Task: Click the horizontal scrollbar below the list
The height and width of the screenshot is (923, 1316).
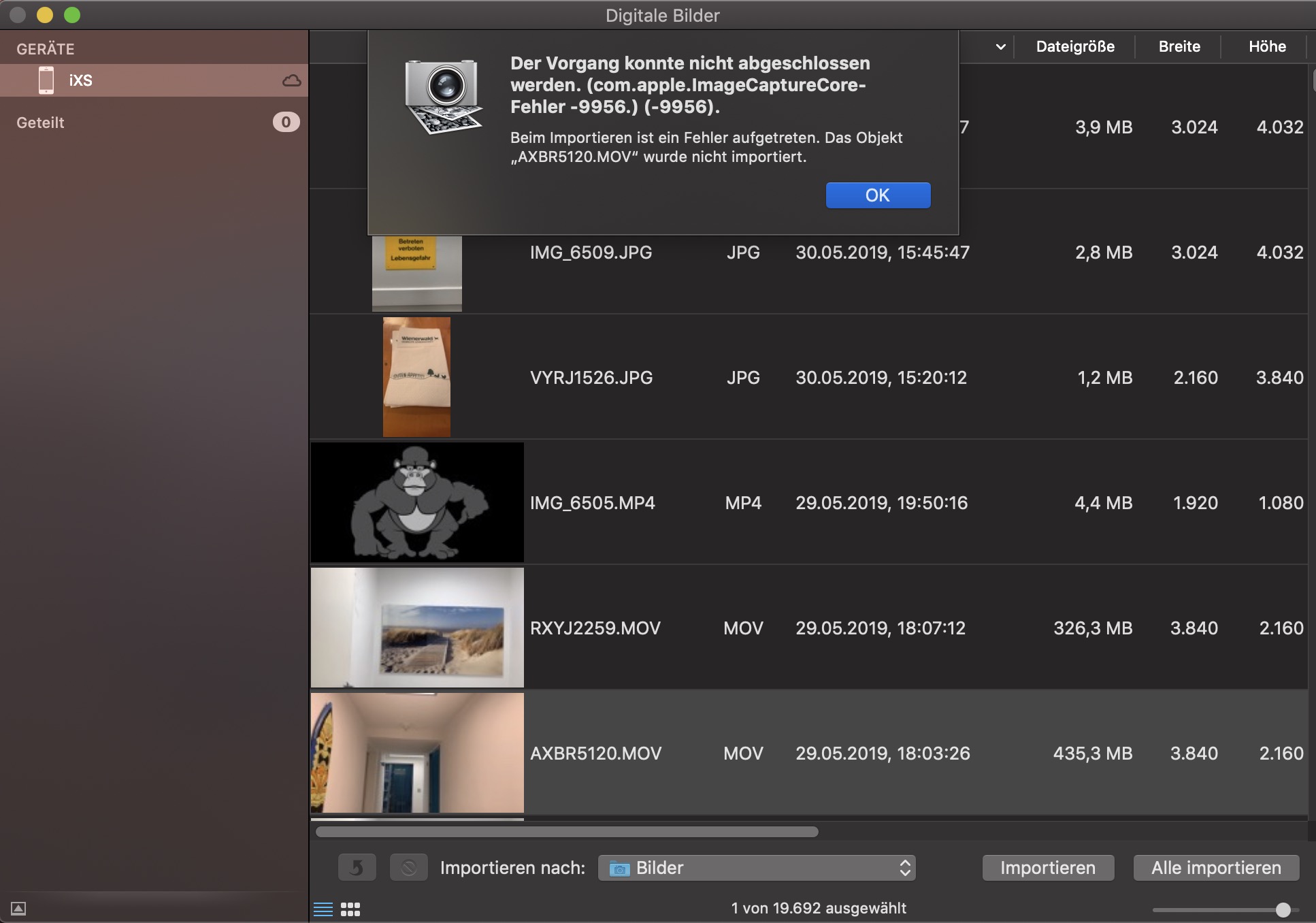Action: [x=567, y=832]
